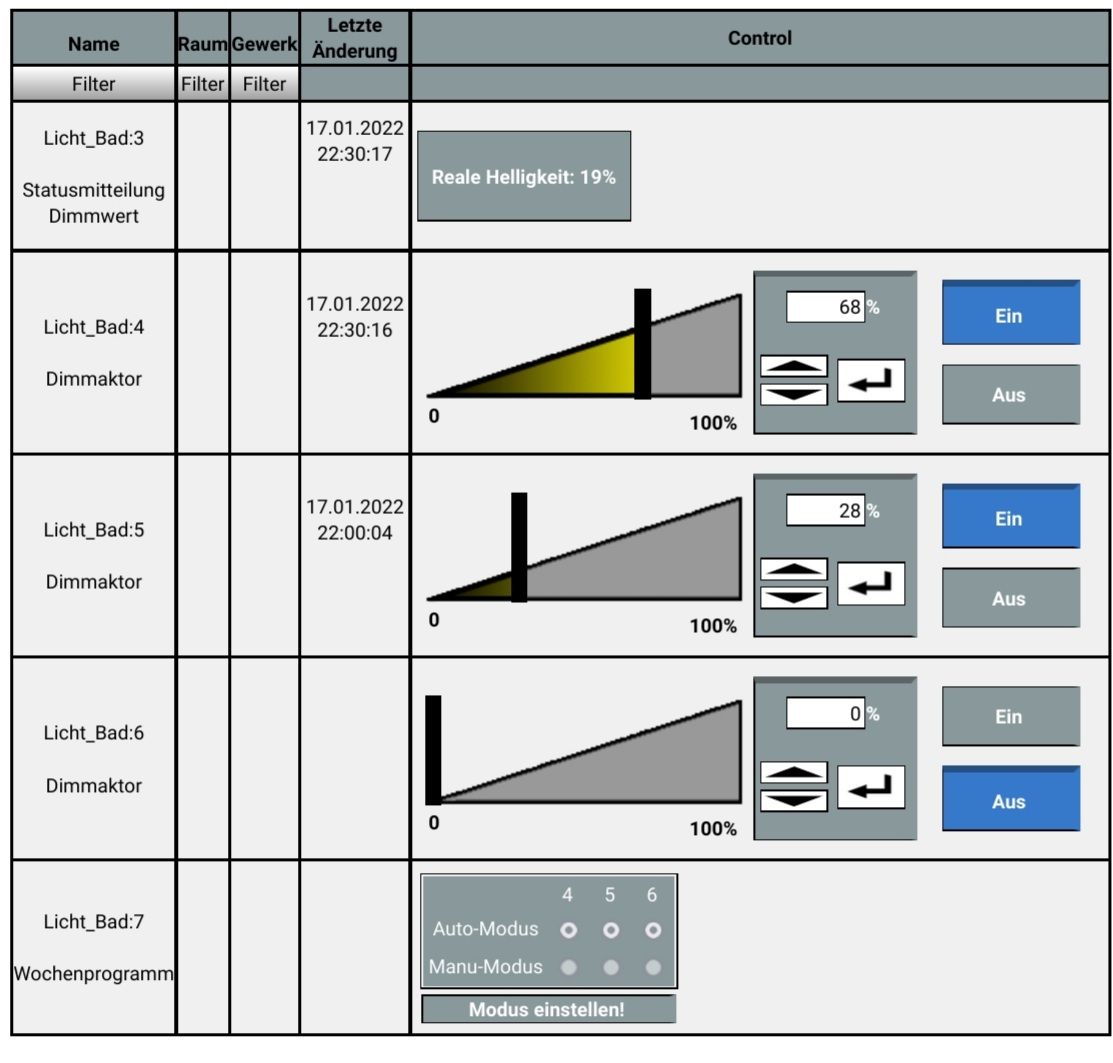Image resolution: width=1113 pixels, height=1063 pixels.
Task: Increase Licht_Bad:5 brightness with the up arrow
Action: coord(794,569)
